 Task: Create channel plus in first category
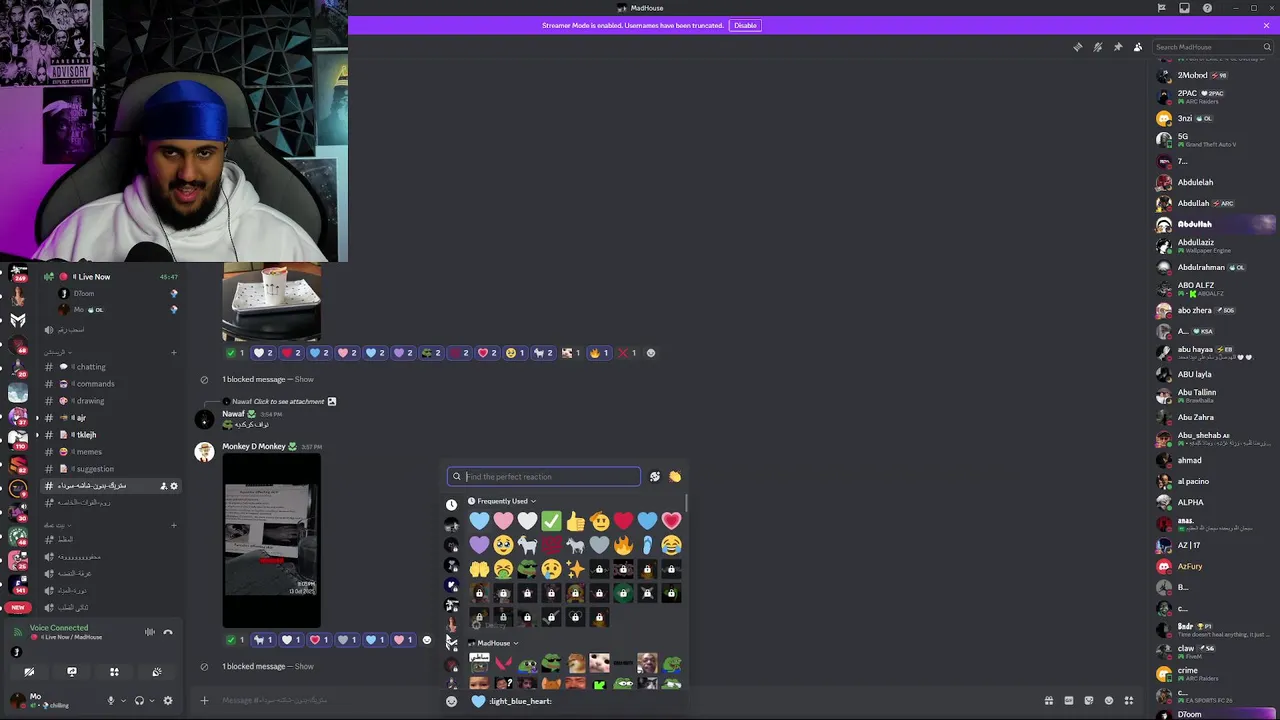click(x=173, y=352)
